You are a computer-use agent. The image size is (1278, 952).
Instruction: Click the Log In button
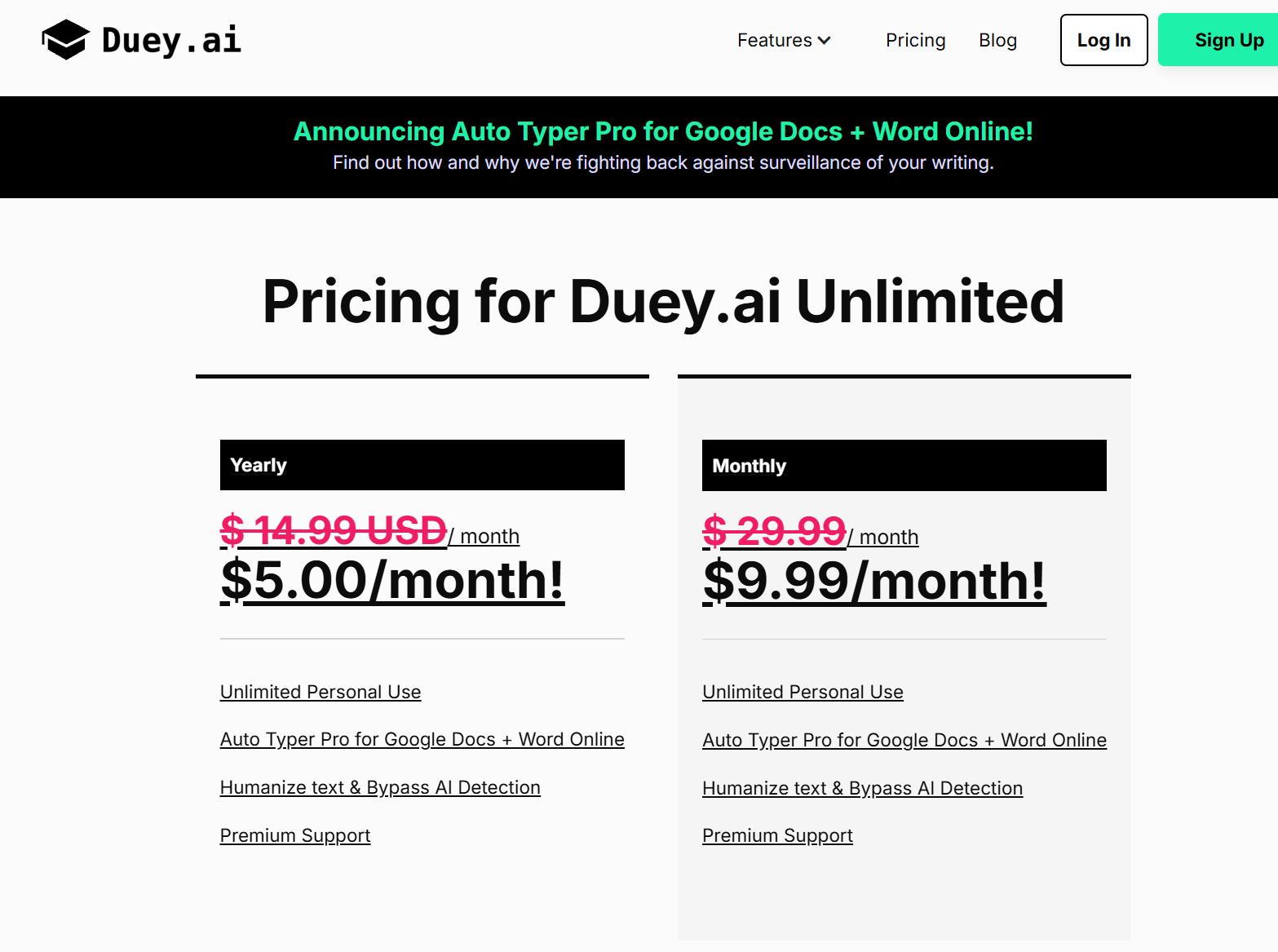1103,40
